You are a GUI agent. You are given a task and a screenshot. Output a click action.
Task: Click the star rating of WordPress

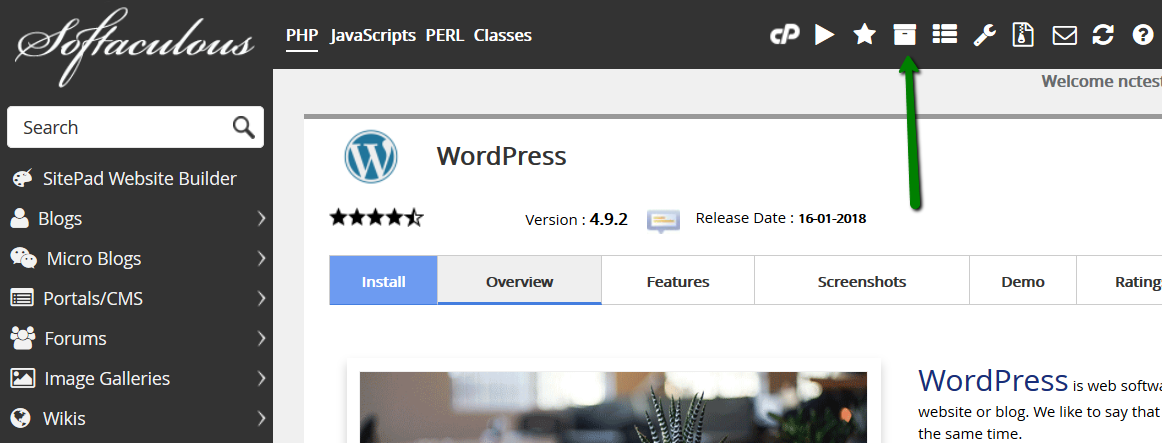[376, 218]
